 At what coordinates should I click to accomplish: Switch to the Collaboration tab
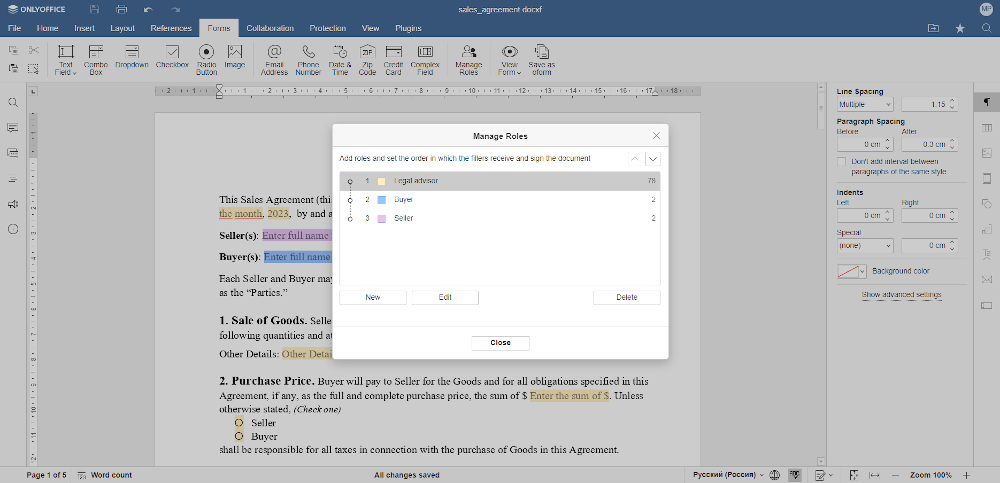pyautogui.click(x=270, y=28)
